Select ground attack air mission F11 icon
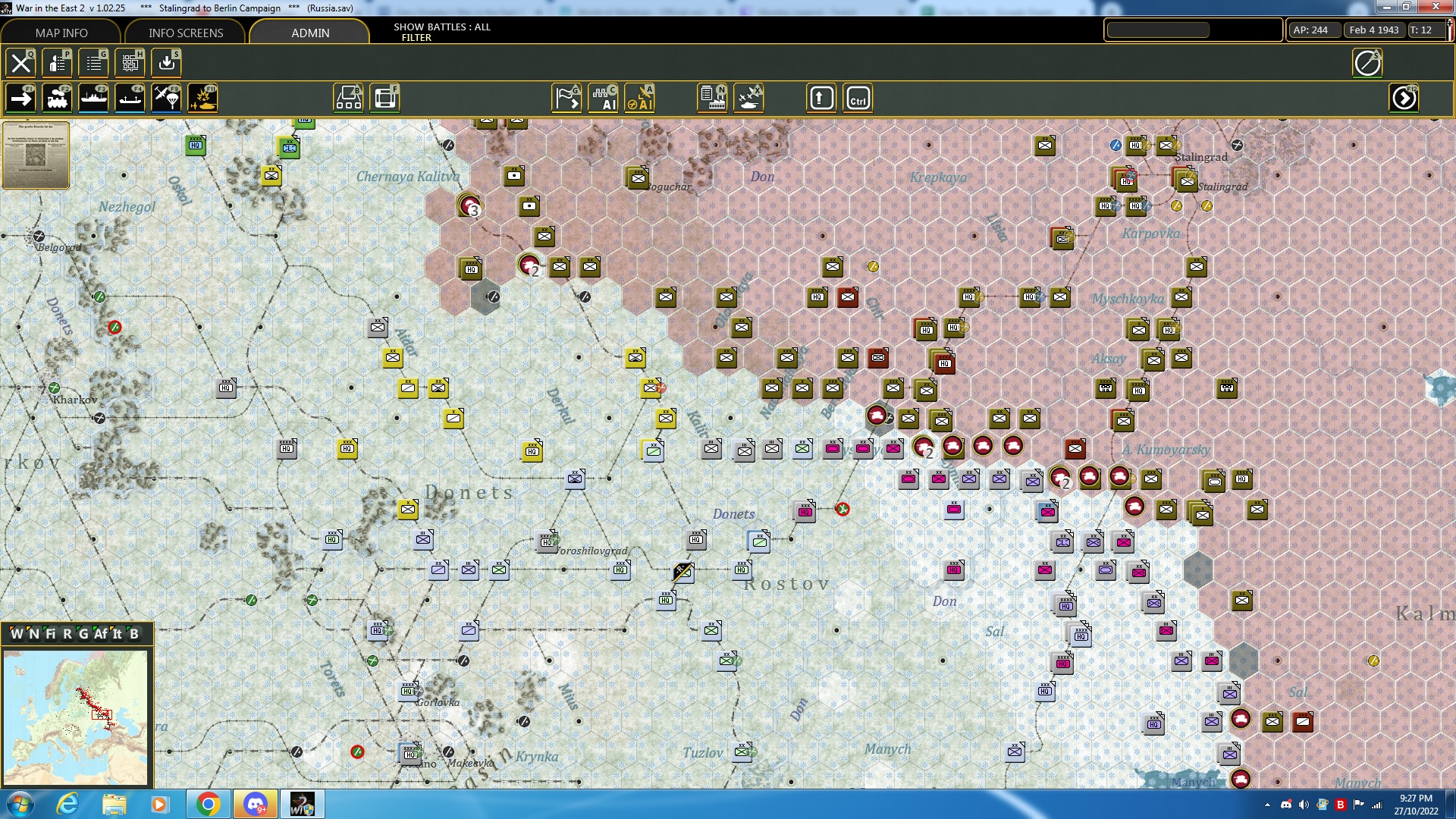This screenshot has height=819, width=1456. tap(202, 97)
